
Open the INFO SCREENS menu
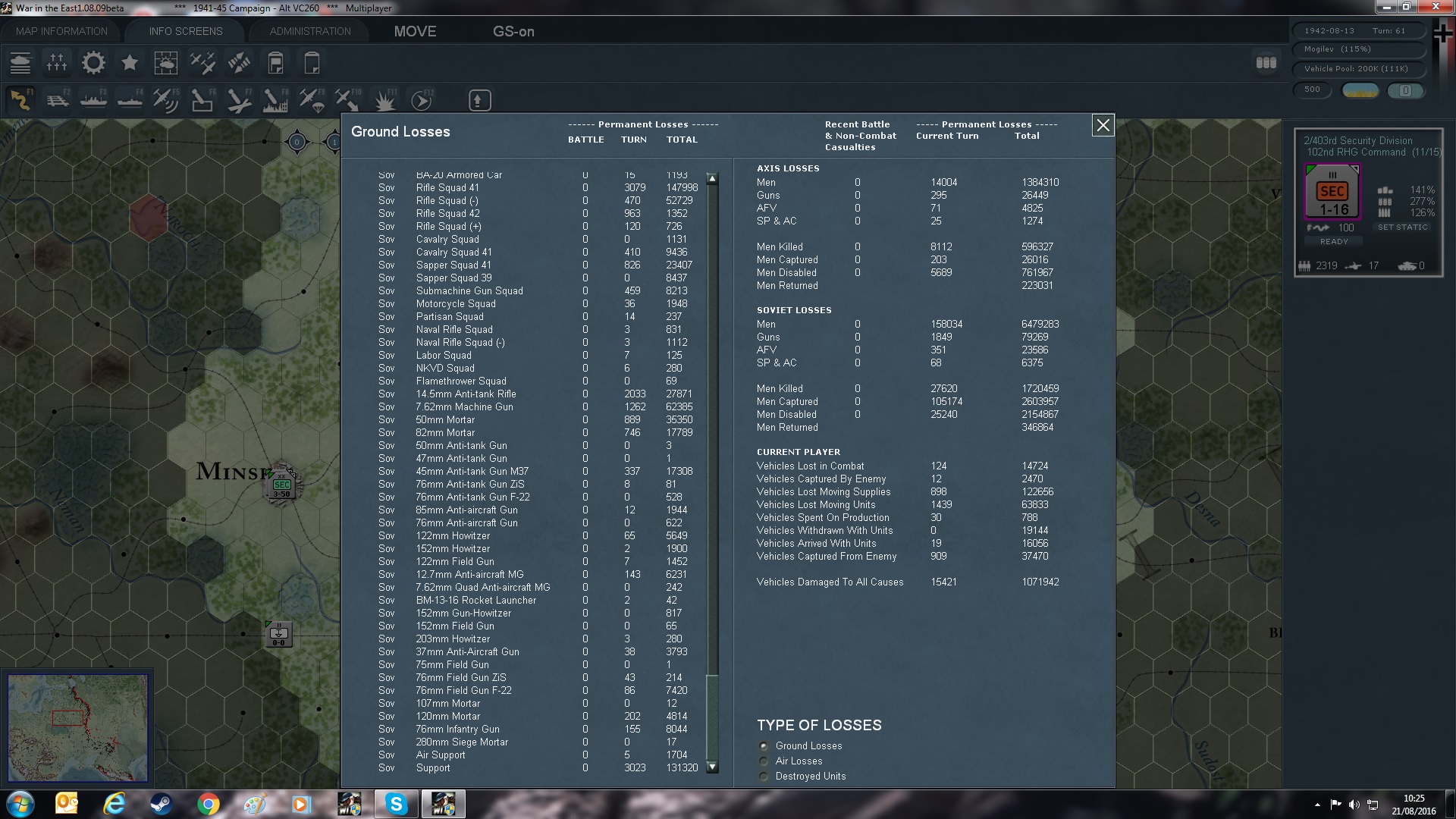point(184,31)
